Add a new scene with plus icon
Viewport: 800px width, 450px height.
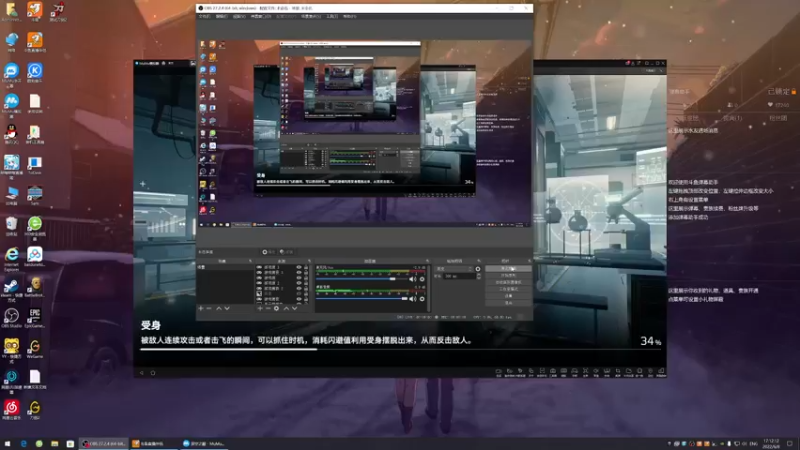coord(201,308)
